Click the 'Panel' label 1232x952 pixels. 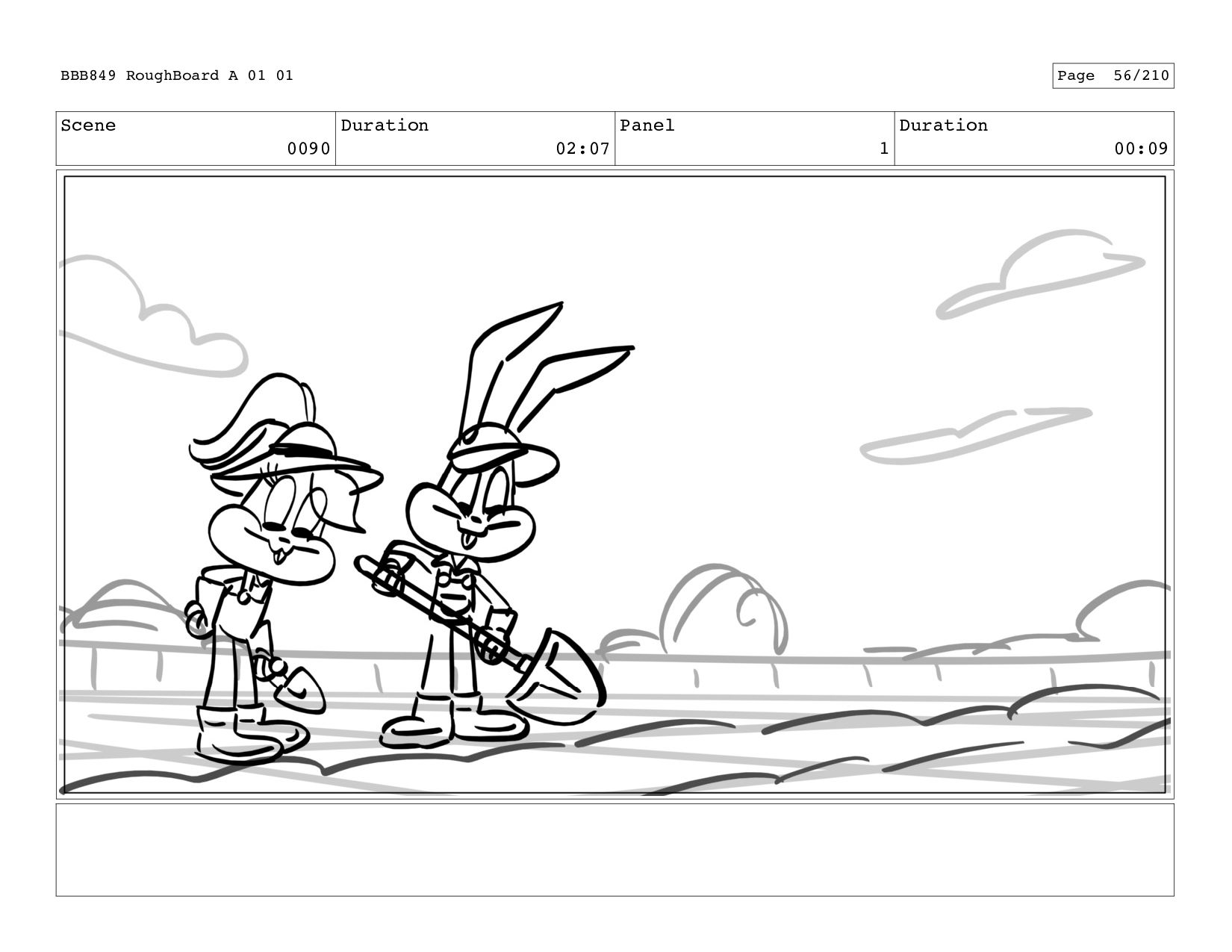click(x=647, y=125)
